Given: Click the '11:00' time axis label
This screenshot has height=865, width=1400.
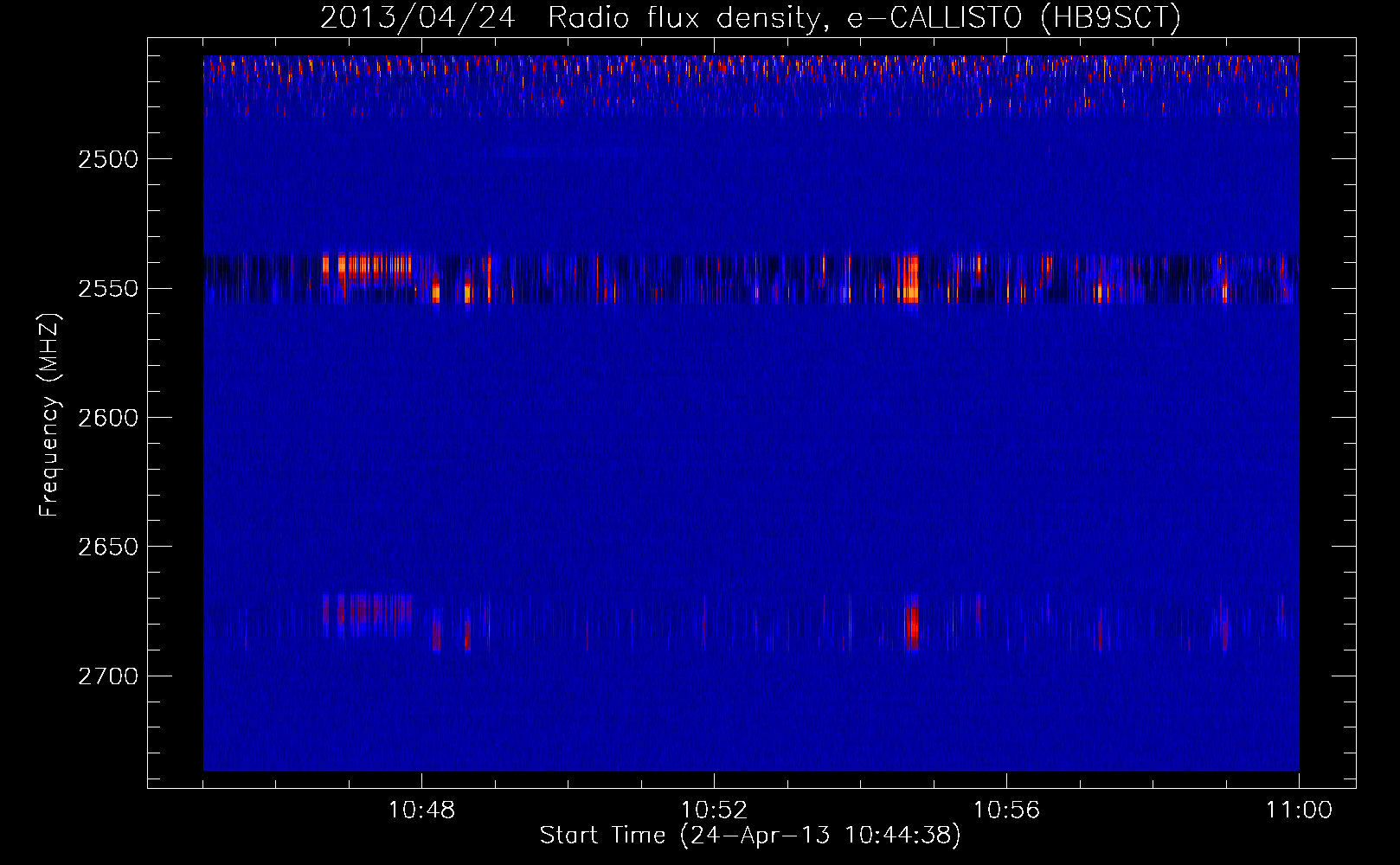Looking at the screenshot, I should pos(1299,811).
